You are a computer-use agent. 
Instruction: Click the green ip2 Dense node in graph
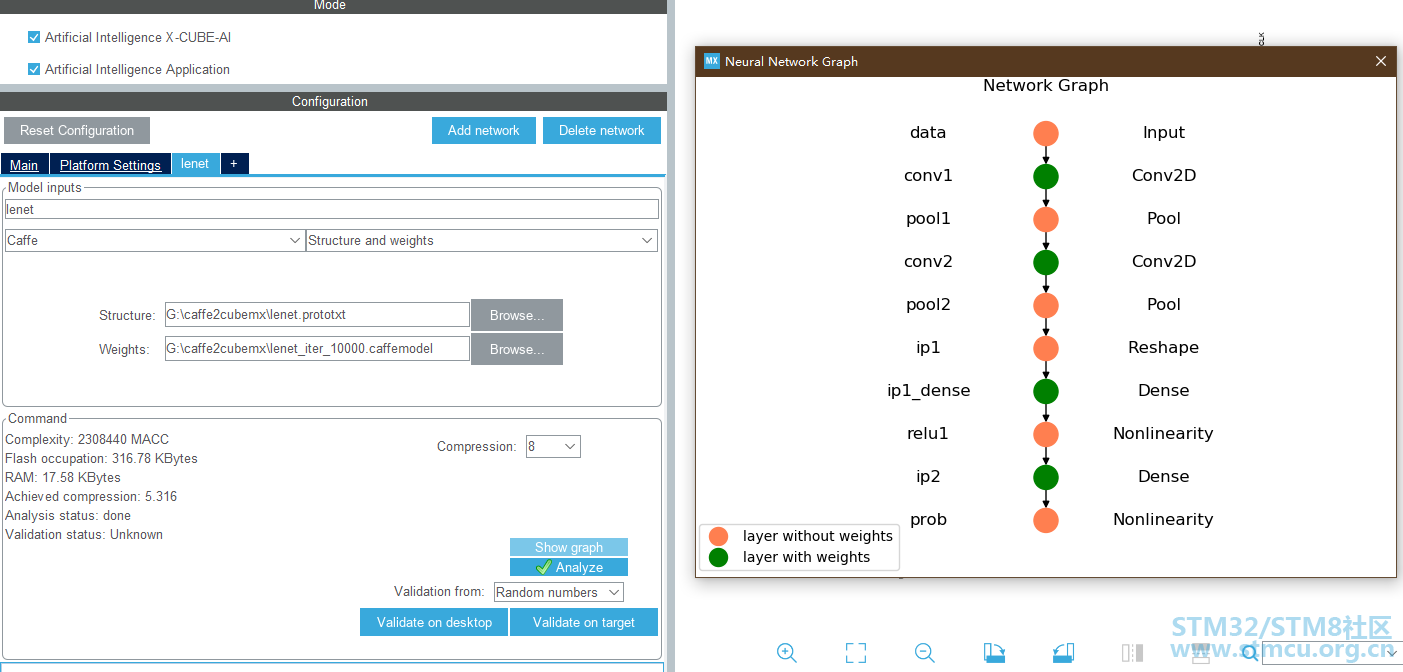pyautogui.click(x=1046, y=477)
